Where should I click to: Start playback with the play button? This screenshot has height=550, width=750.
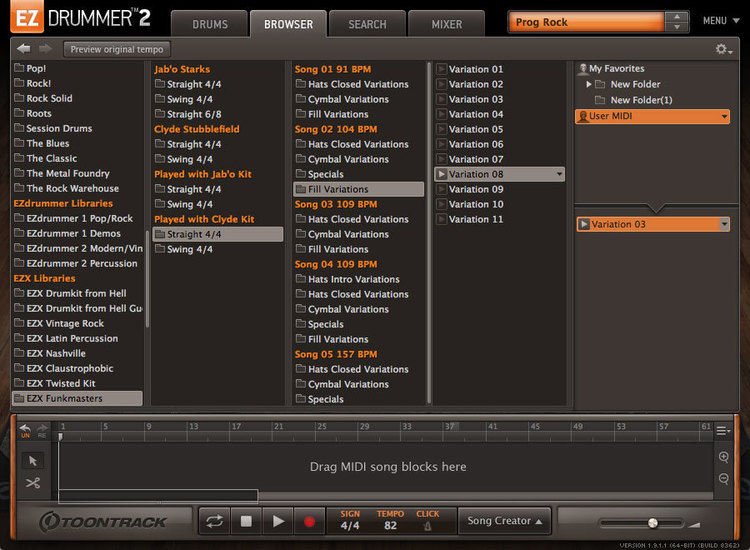coord(278,521)
